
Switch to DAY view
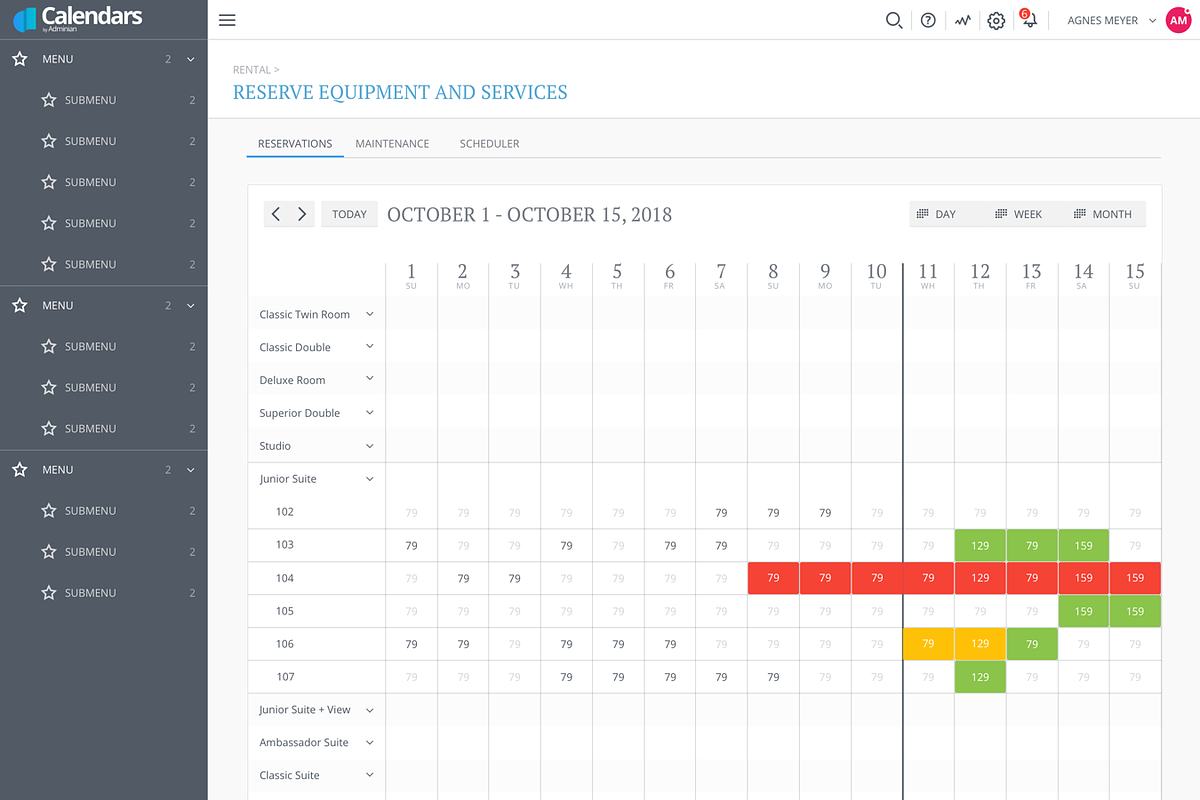click(936, 214)
